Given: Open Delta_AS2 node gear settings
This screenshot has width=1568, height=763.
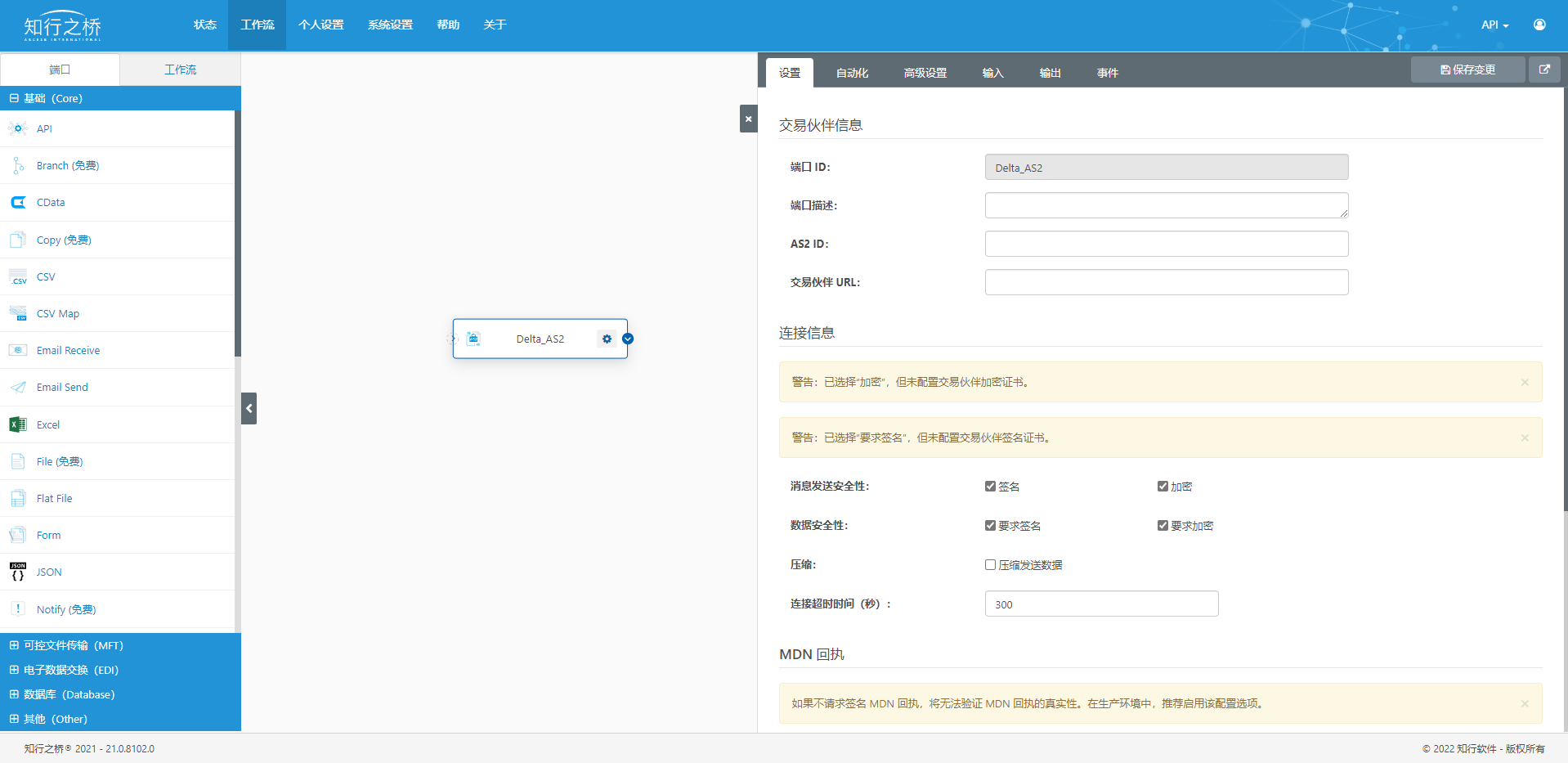Looking at the screenshot, I should pos(607,339).
